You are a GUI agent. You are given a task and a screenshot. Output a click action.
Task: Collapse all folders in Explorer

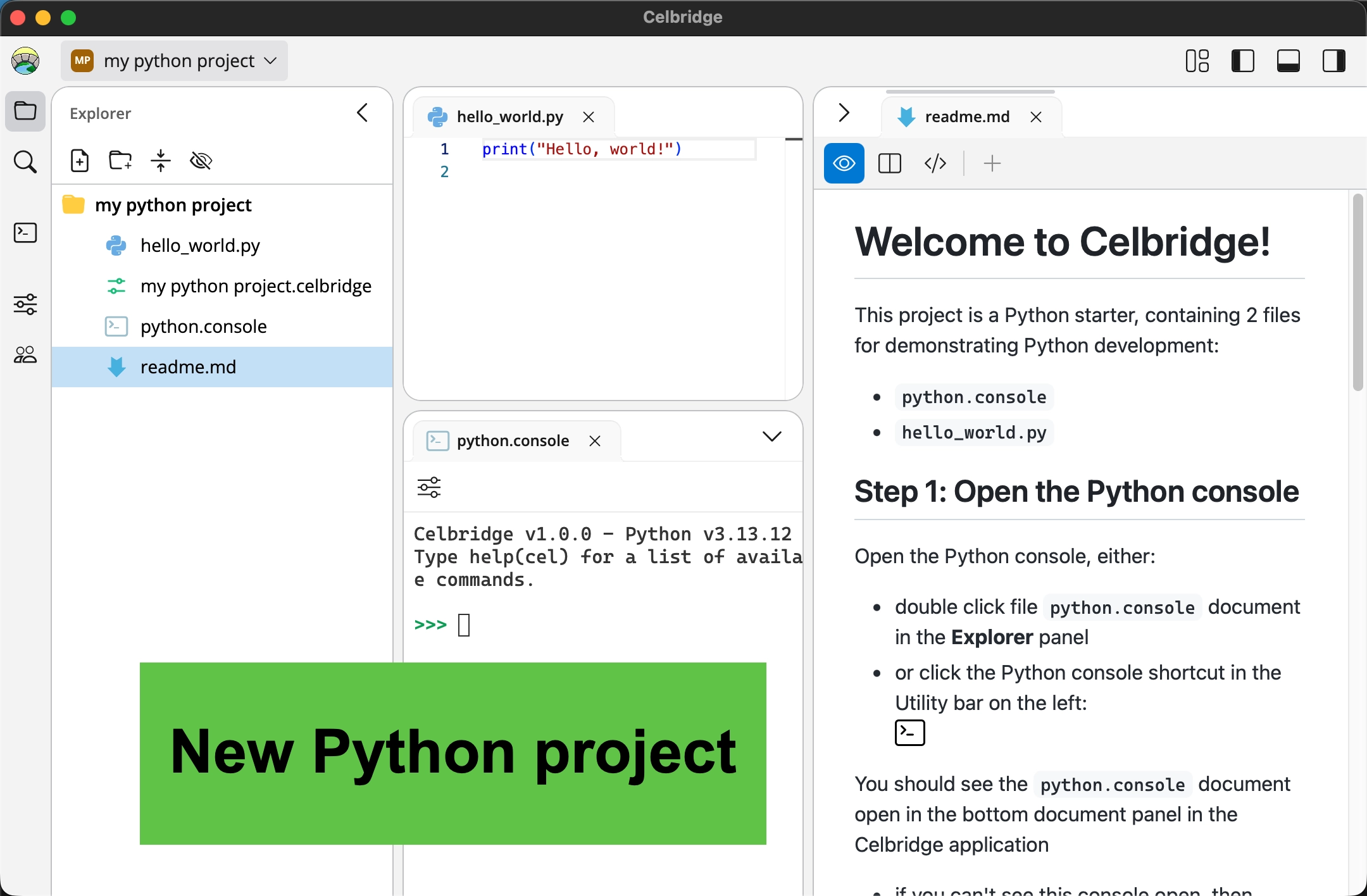pos(161,161)
